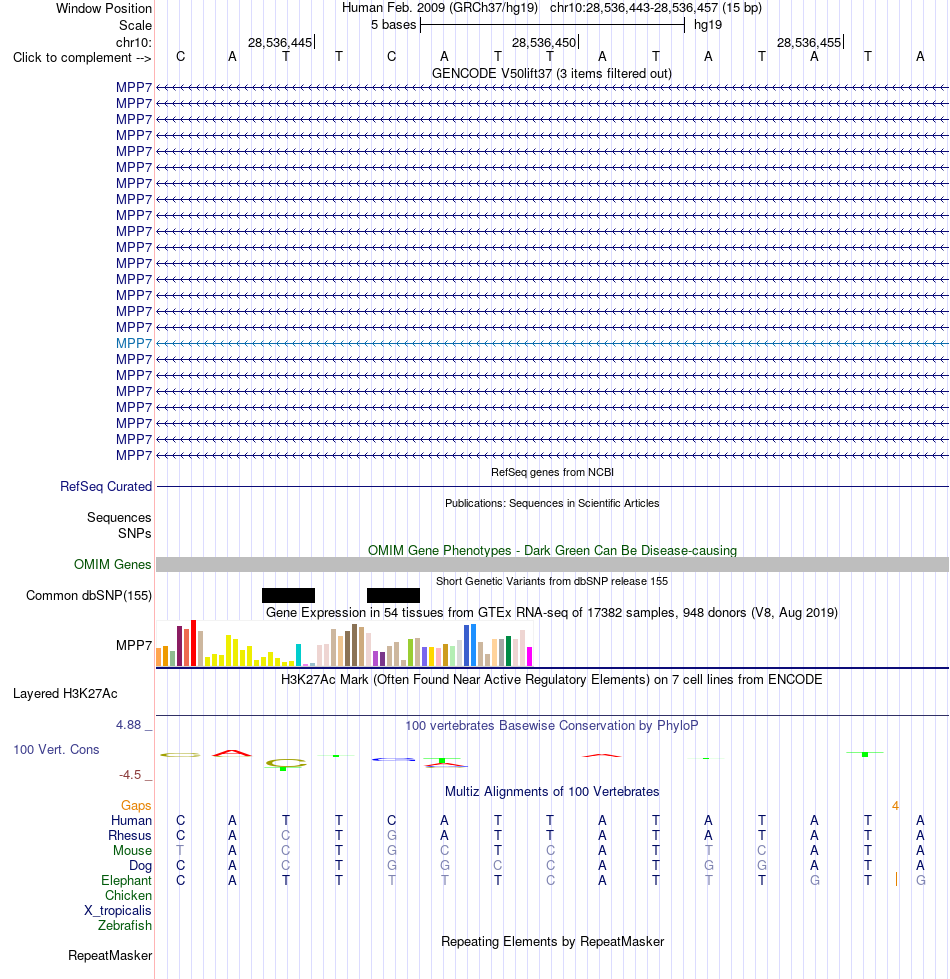Click the 'Mouse' alignment row label
Screen dimensions: 950x979
coord(132,850)
